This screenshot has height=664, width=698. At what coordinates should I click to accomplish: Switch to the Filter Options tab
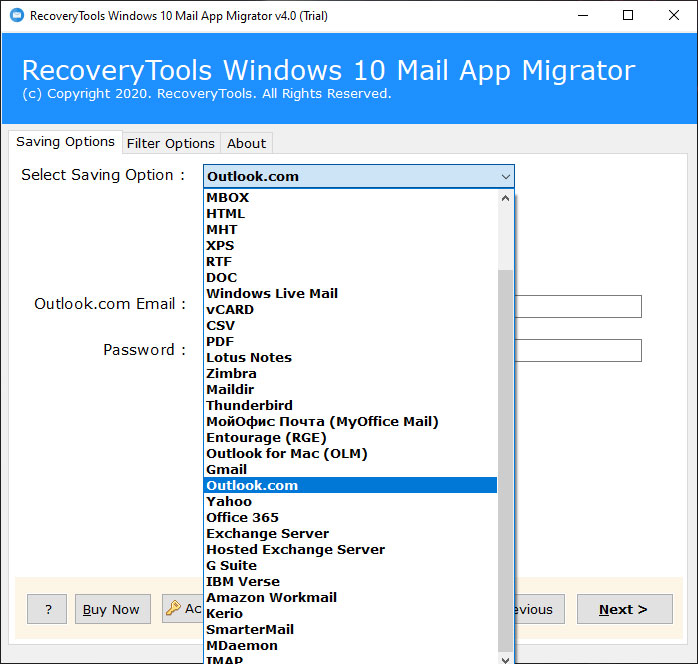point(171,143)
